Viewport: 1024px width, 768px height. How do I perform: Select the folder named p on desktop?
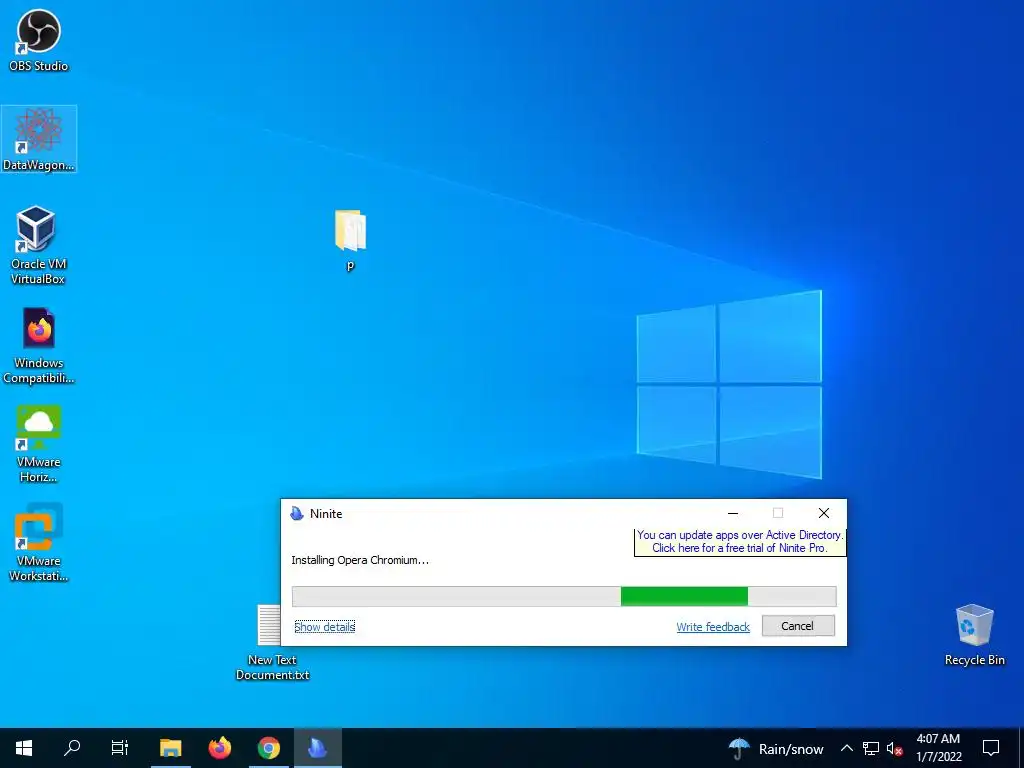coord(350,239)
